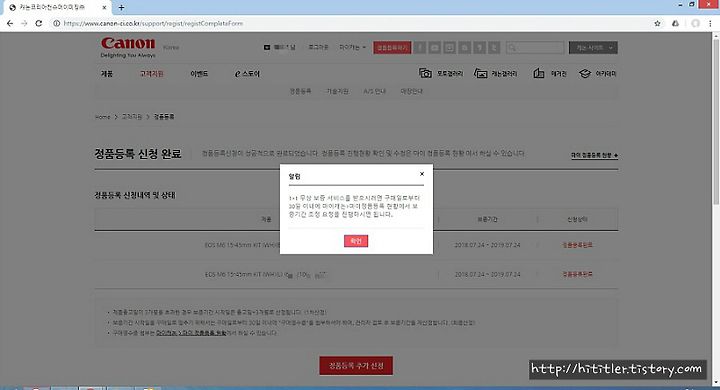Click 고객지원 in the breadcrumb
Image resolution: width=720 pixels, height=390 pixels.
pyautogui.click(x=132, y=117)
